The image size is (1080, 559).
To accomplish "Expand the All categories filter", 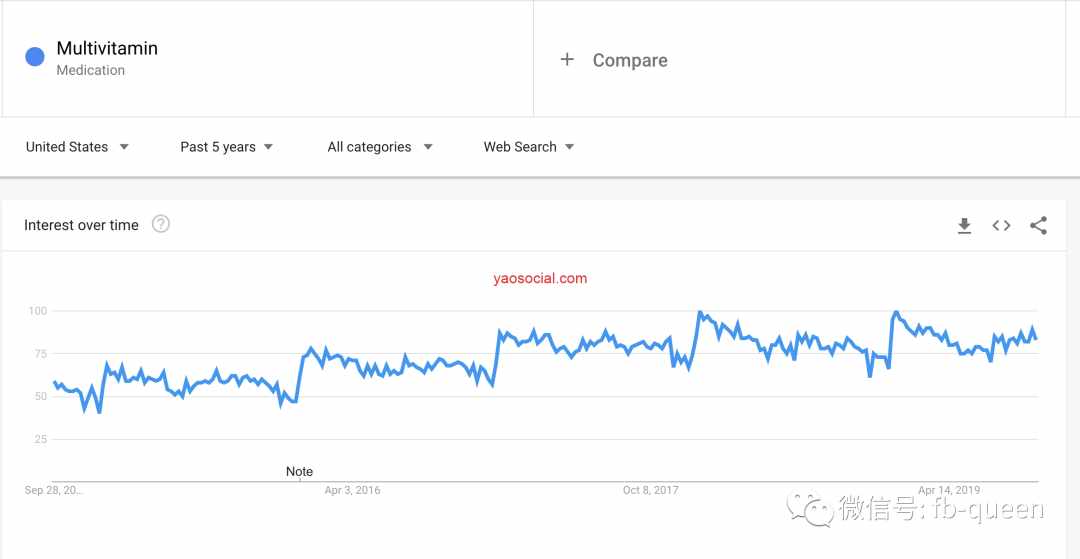I will (x=380, y=147).
